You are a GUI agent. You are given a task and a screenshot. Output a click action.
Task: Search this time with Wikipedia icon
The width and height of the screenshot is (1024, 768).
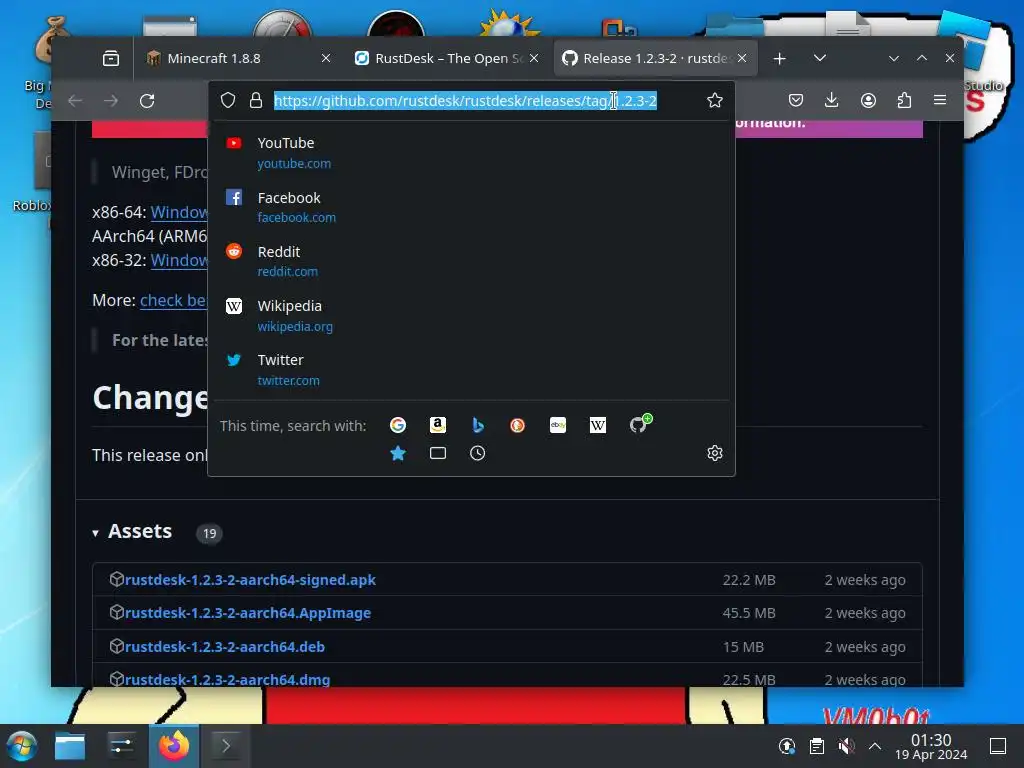coord(598,425)
